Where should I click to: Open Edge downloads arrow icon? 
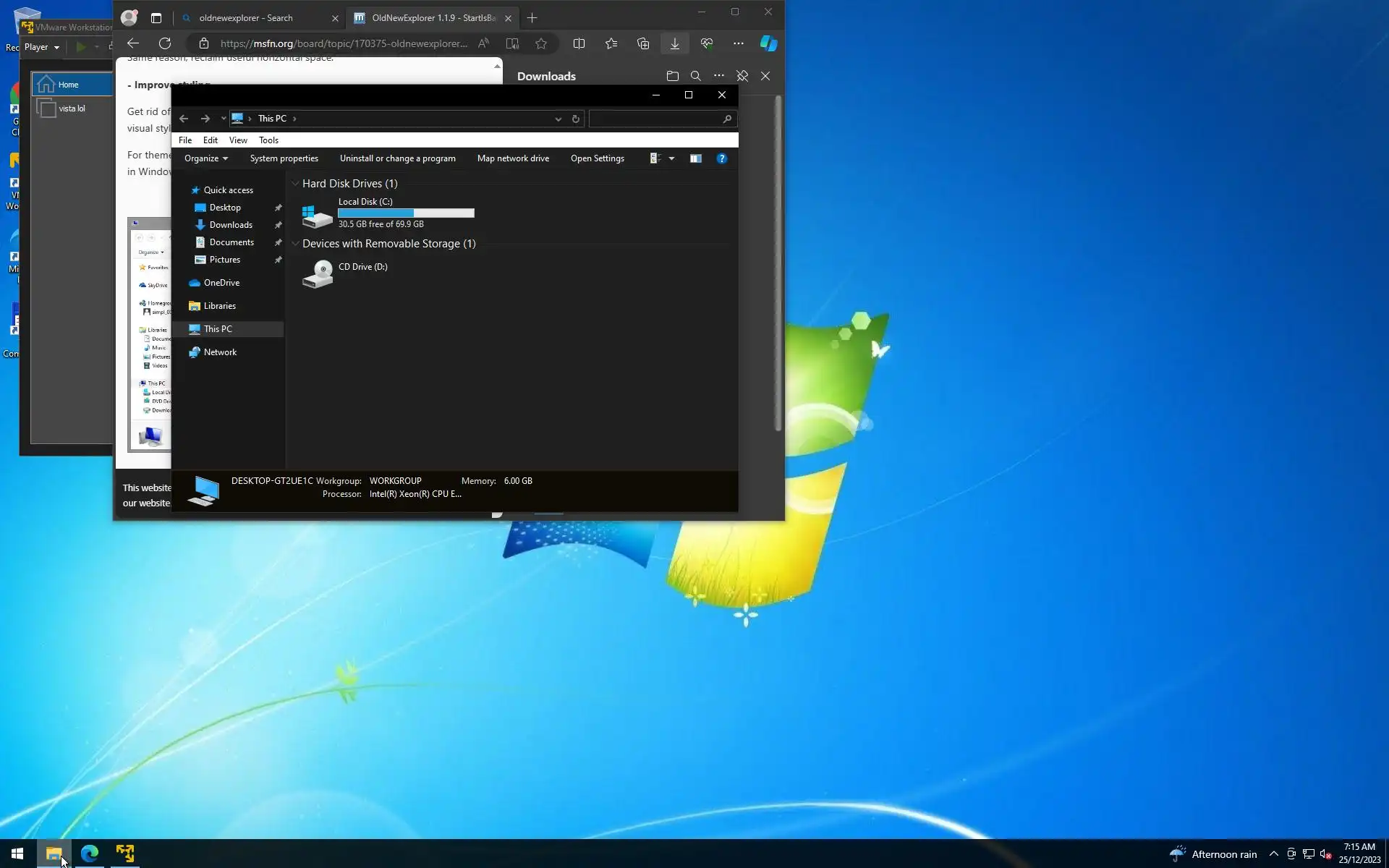(674, 43)
